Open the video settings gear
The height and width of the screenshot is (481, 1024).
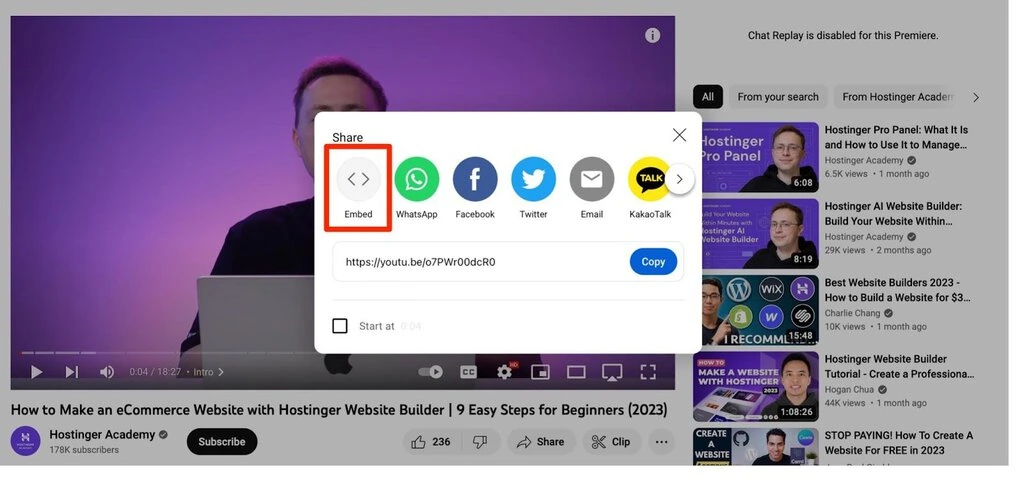[x=504, y=372]
